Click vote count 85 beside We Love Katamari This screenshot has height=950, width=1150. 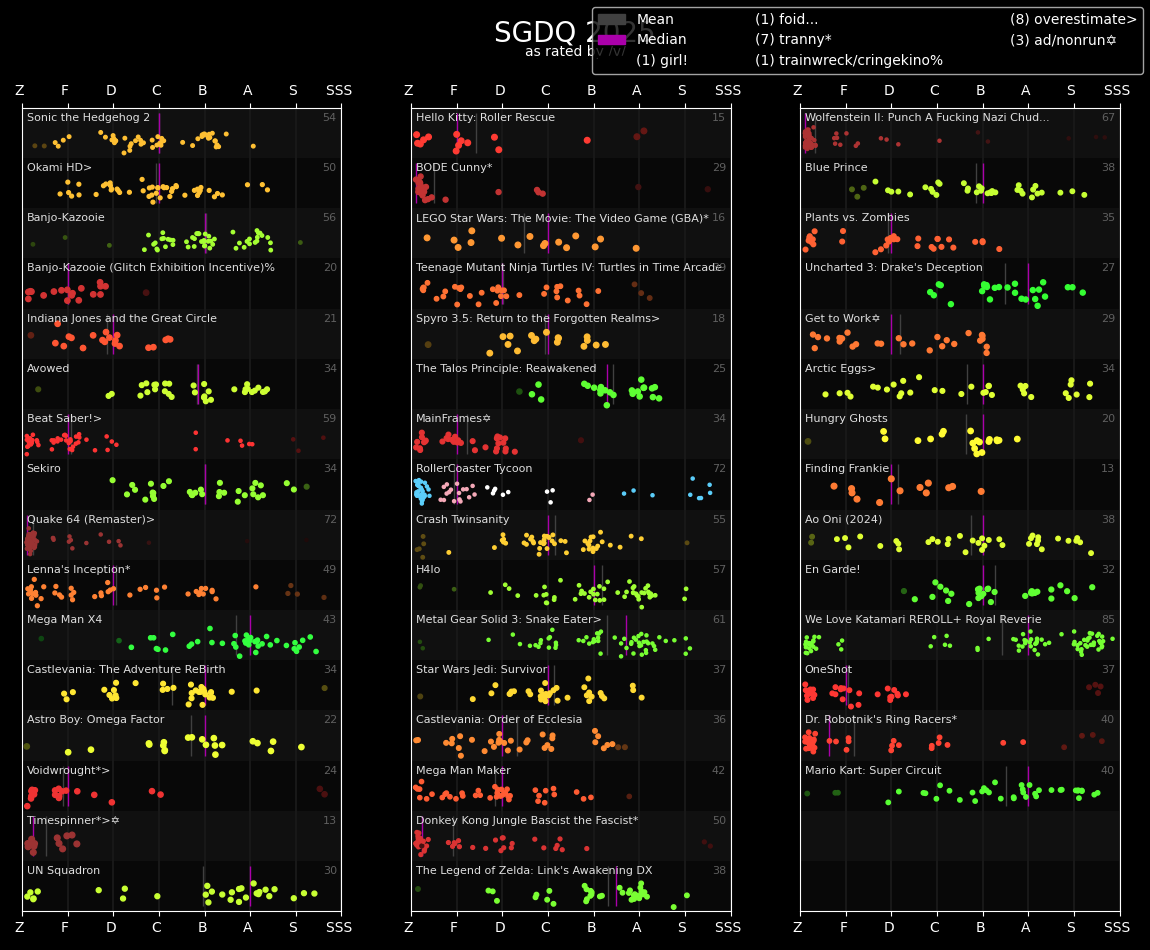coord(1108,619)
